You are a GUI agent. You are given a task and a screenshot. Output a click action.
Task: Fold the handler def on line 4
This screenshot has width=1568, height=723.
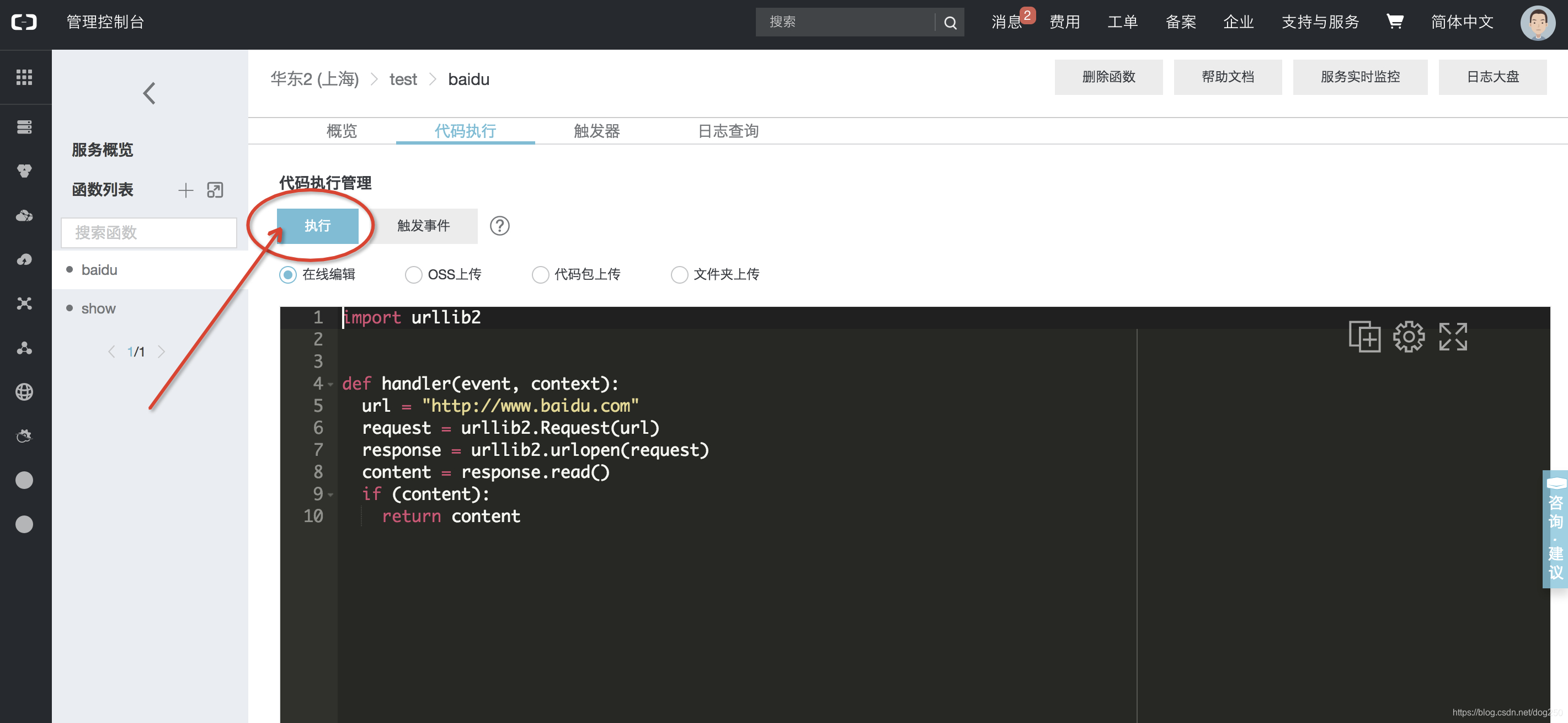pos(330,384)
